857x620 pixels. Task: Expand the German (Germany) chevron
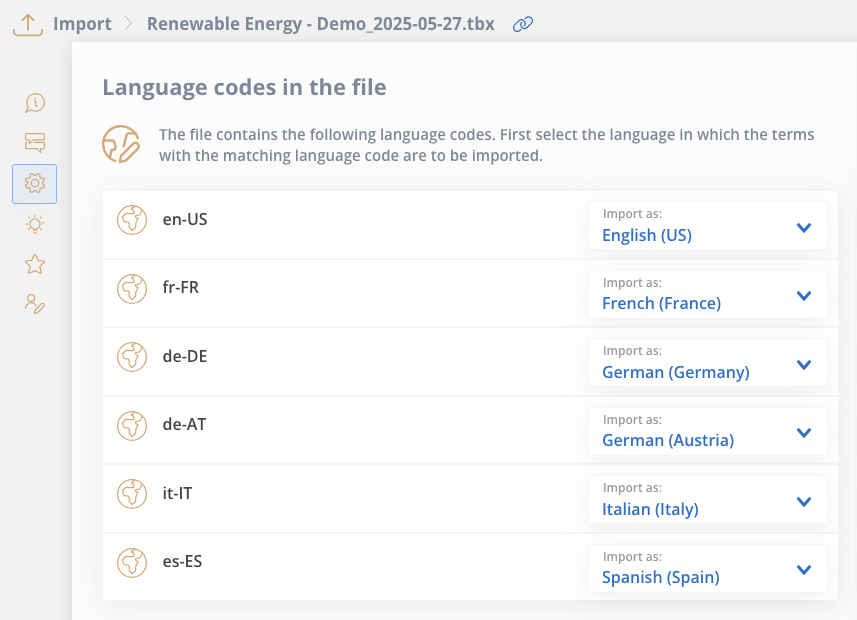(x=803, y=364)
